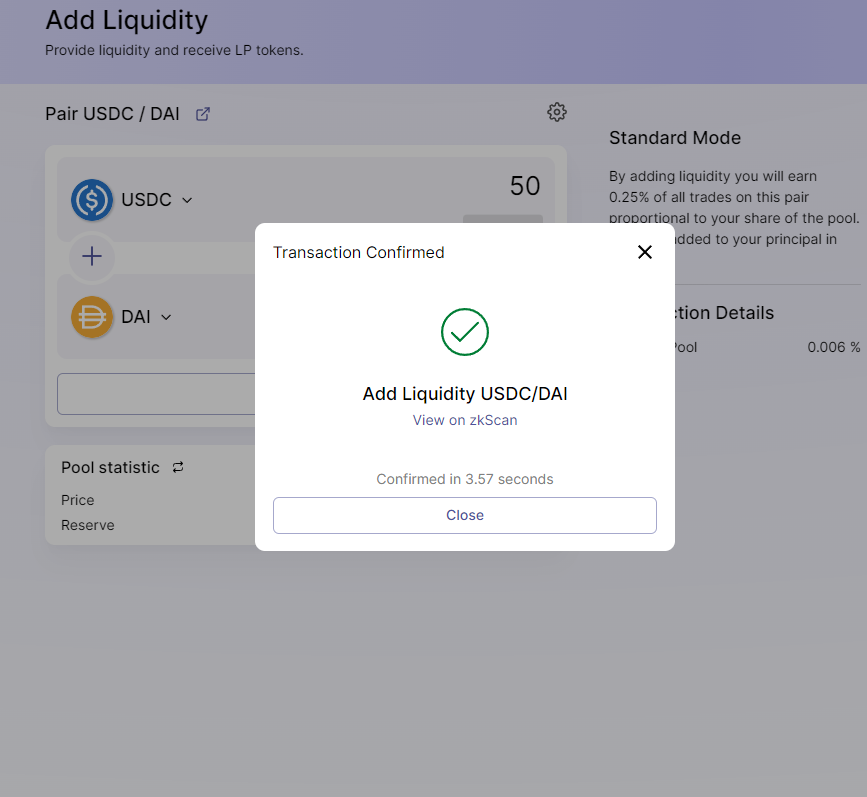This screenshot has height=797, width=867.
Task: Click the Provide liquidity and receive LP tokens subtitle
Action: coord(174,50)
